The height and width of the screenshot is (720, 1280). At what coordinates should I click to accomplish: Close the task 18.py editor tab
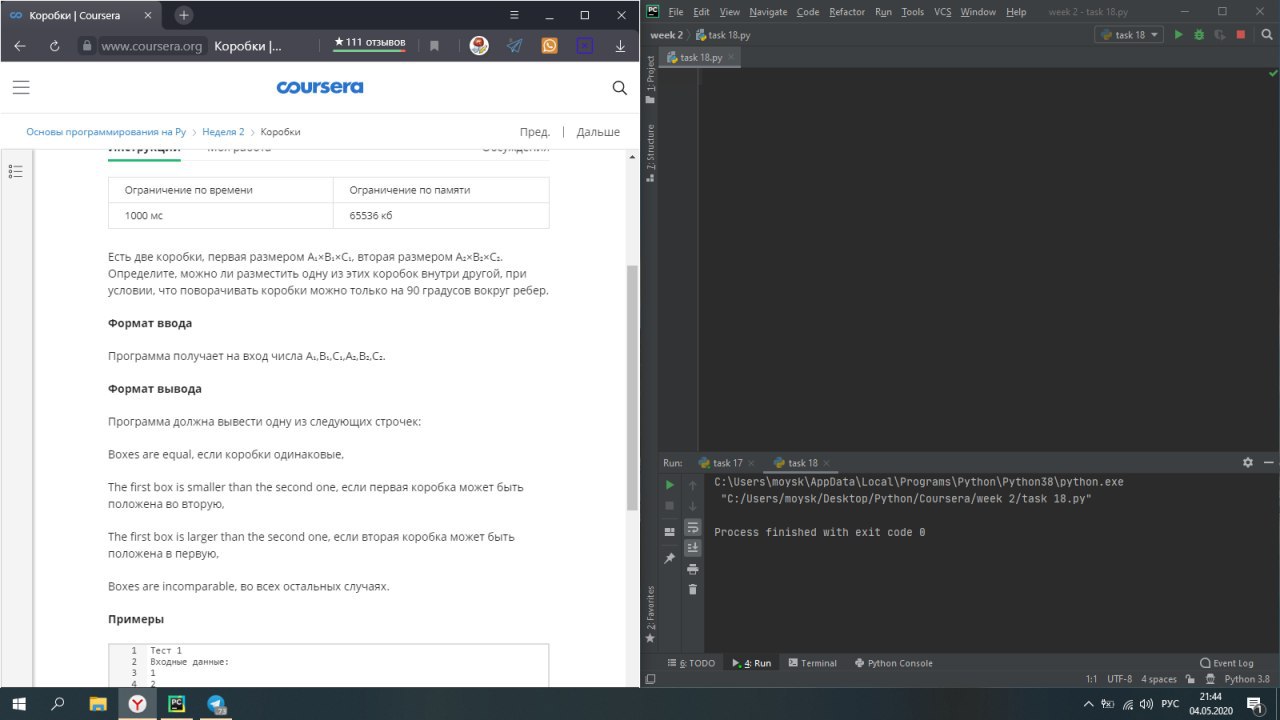coord(731,58)
